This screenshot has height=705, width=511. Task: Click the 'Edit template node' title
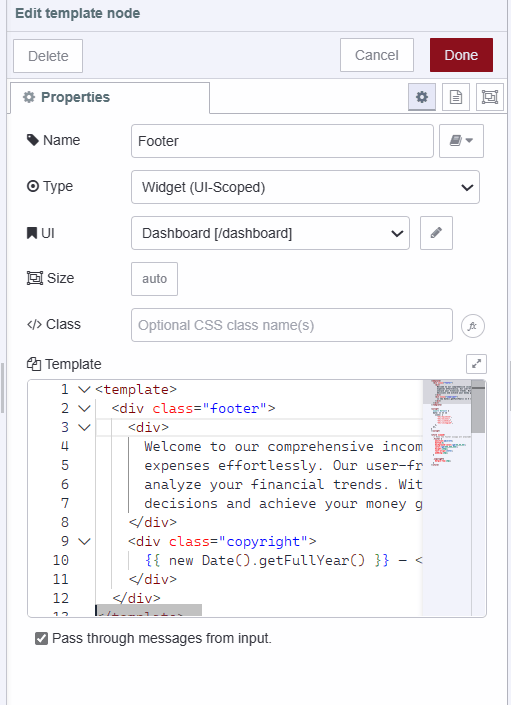78,13
